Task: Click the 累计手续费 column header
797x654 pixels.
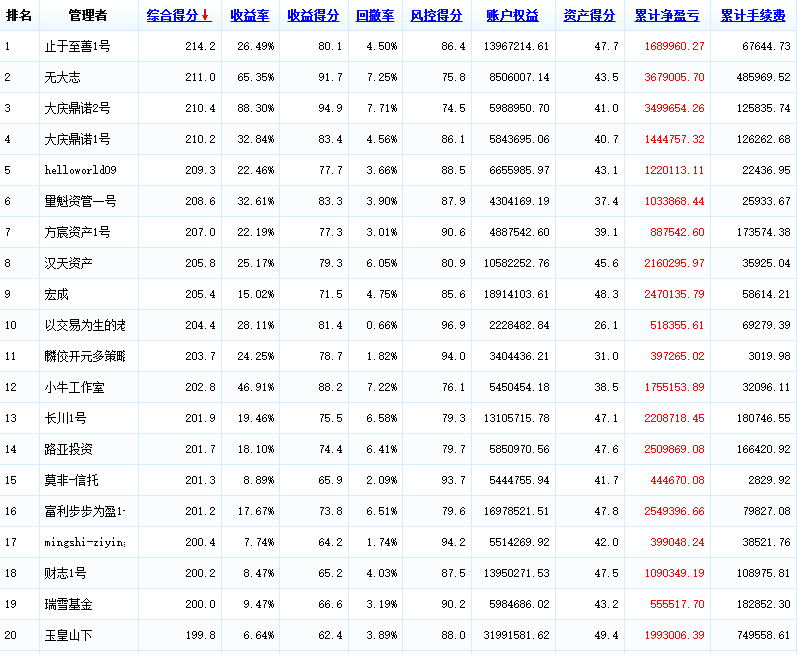Action: (x=752, y=16)
